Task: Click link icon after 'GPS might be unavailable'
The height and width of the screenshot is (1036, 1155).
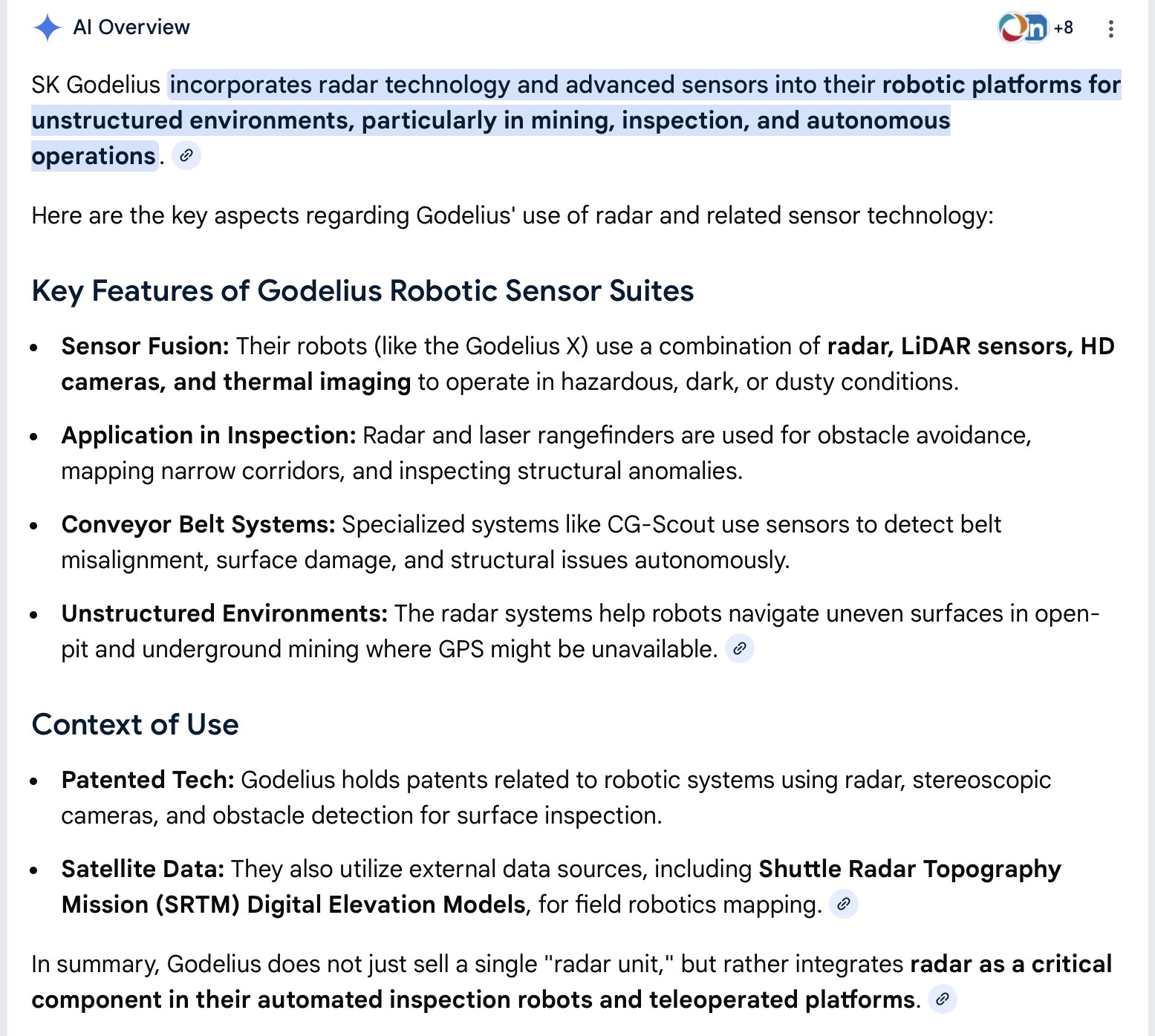Action: click(740, 648)
